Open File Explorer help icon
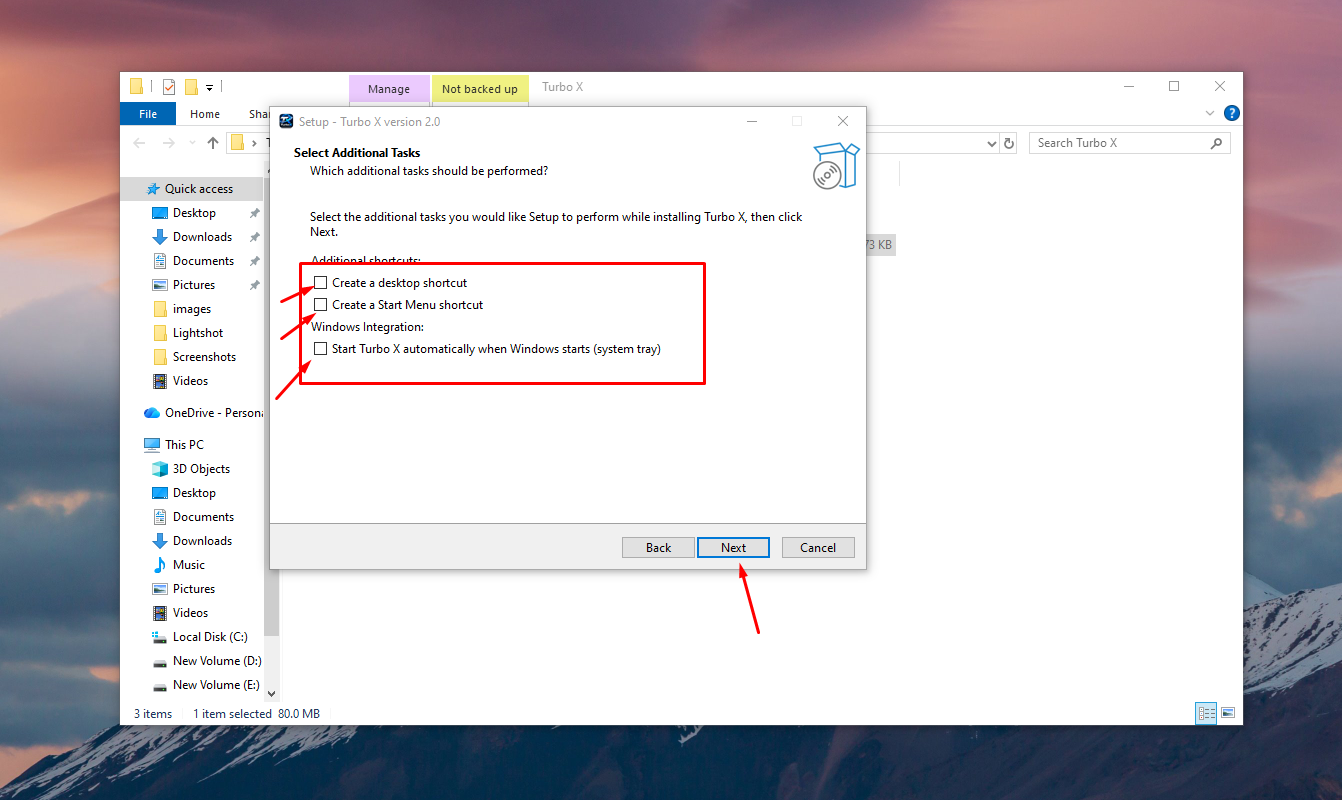The height and width of the screenshot is (800, 1342). point(1232,113)
